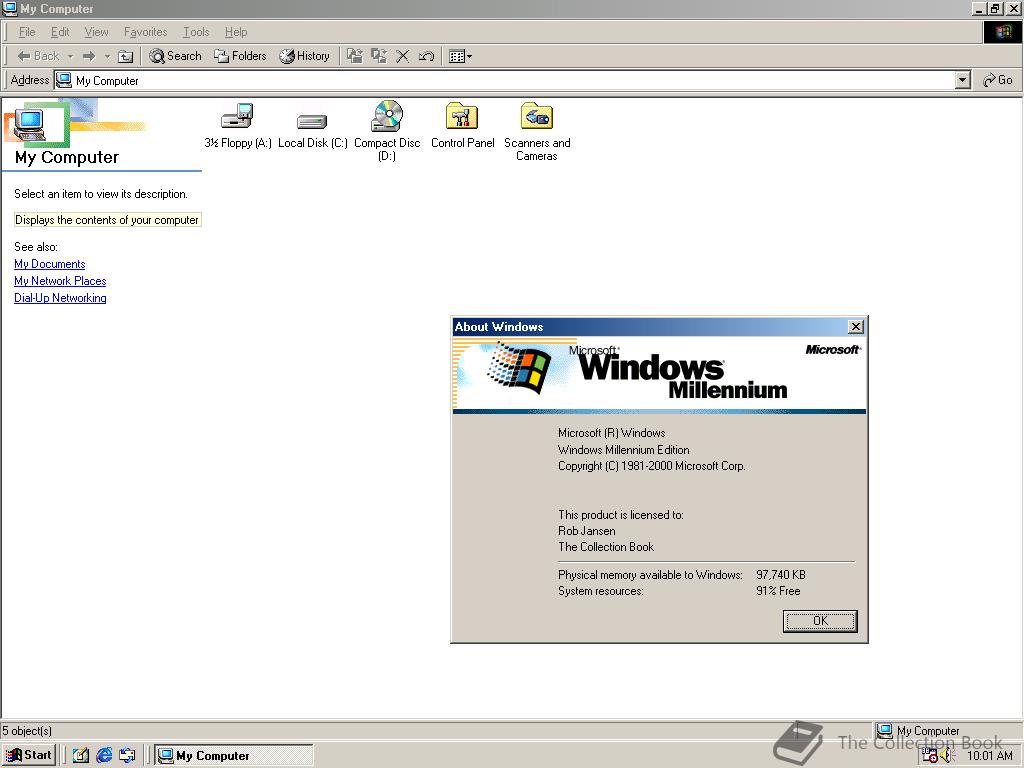Open the Tools menu
1024x768 pixels.
196,32
